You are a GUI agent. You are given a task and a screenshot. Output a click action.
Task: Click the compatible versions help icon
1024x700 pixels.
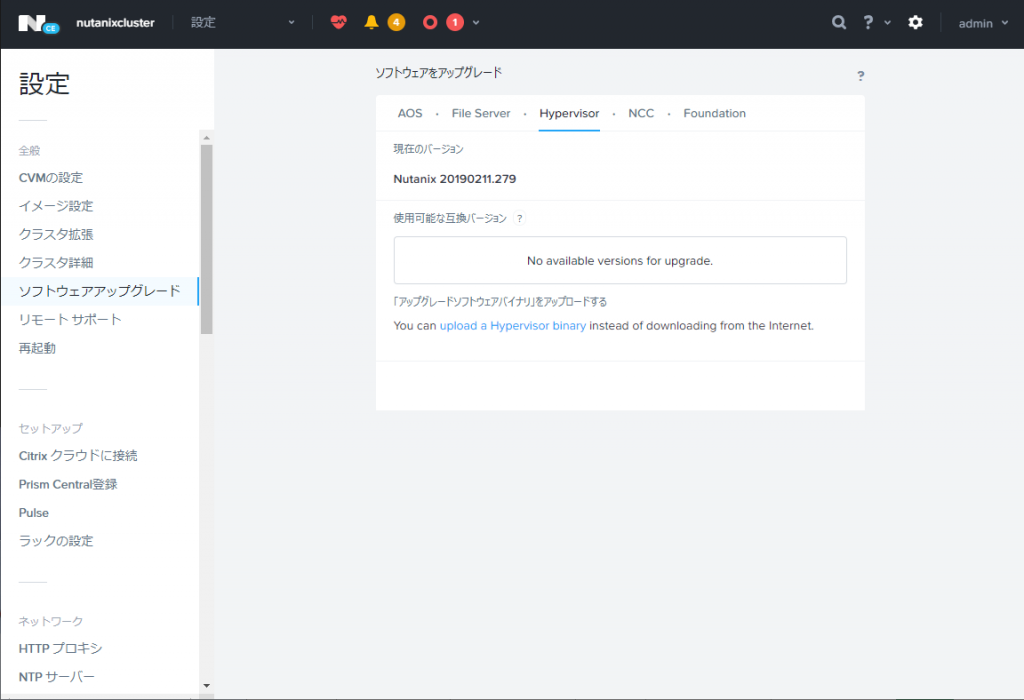(519, 218)
